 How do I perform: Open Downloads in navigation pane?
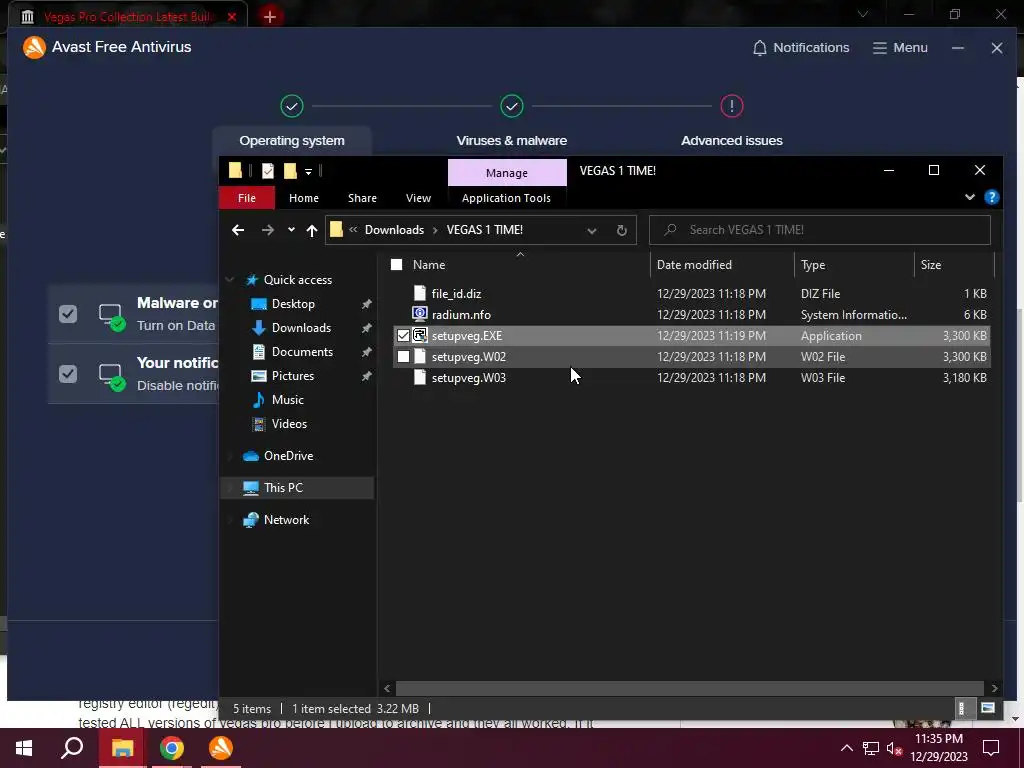click(x=301, y=328)
